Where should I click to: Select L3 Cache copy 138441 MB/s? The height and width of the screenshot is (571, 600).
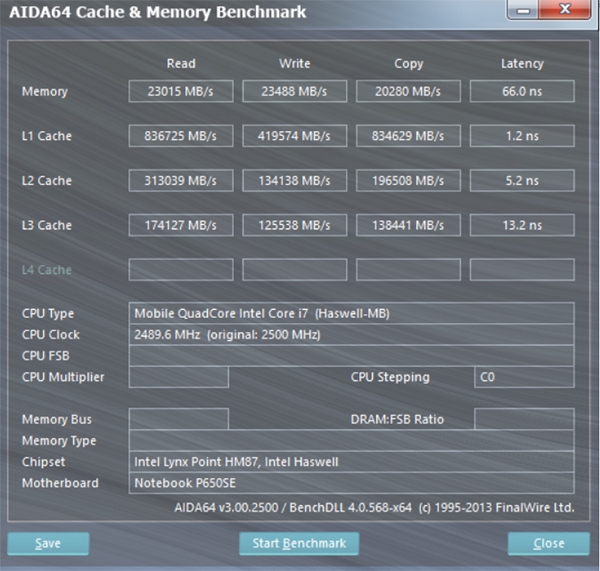(x=408, y=225)
